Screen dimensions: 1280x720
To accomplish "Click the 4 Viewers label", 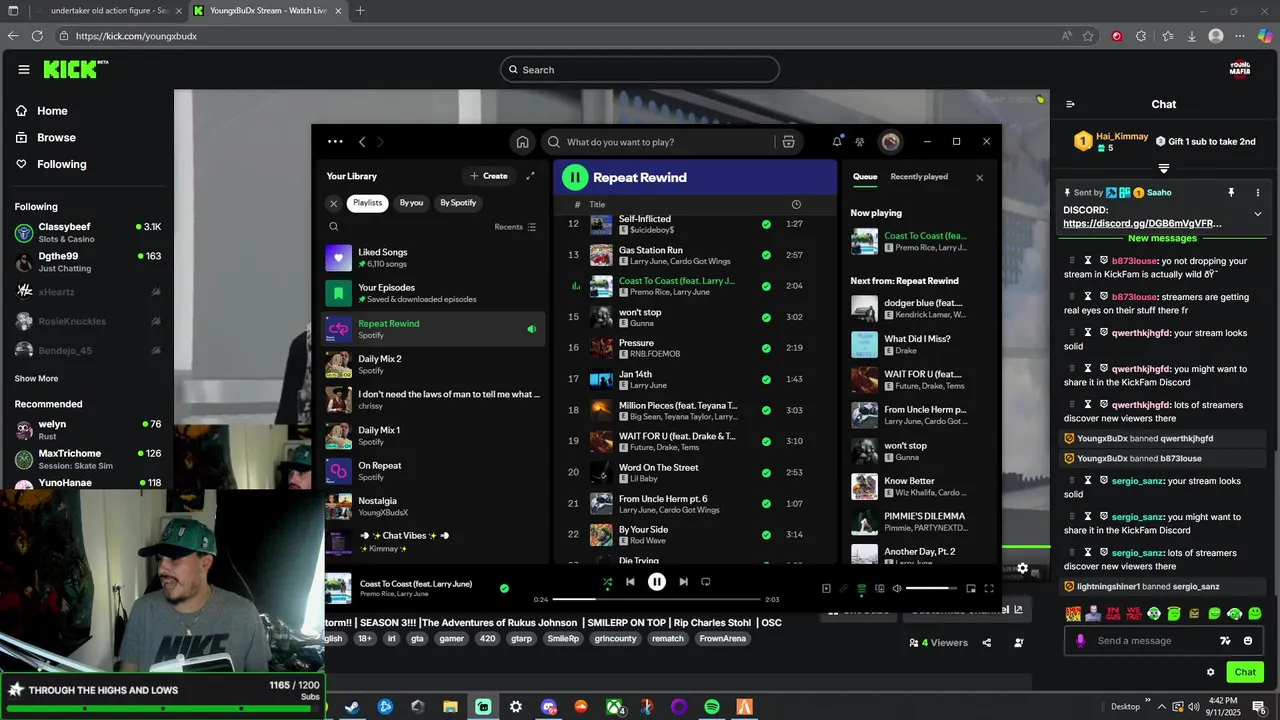I will click(x=938, y=643).
